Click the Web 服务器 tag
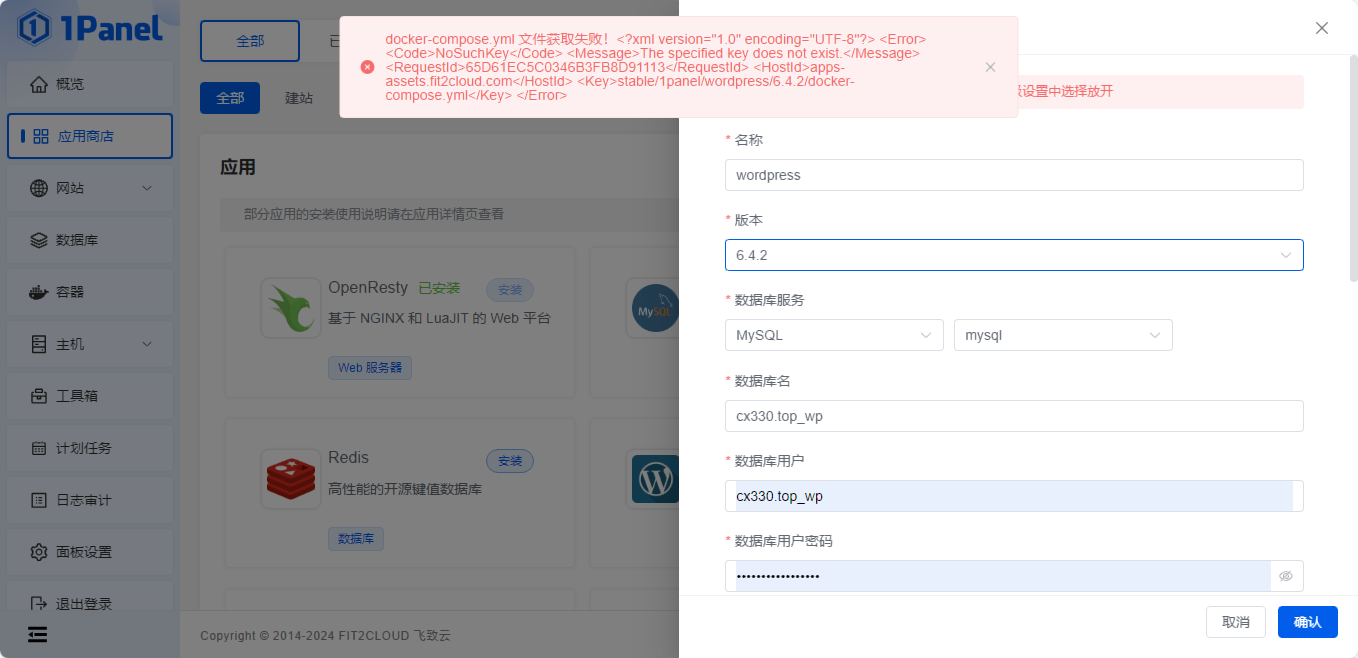 click(x=370, y=368)
